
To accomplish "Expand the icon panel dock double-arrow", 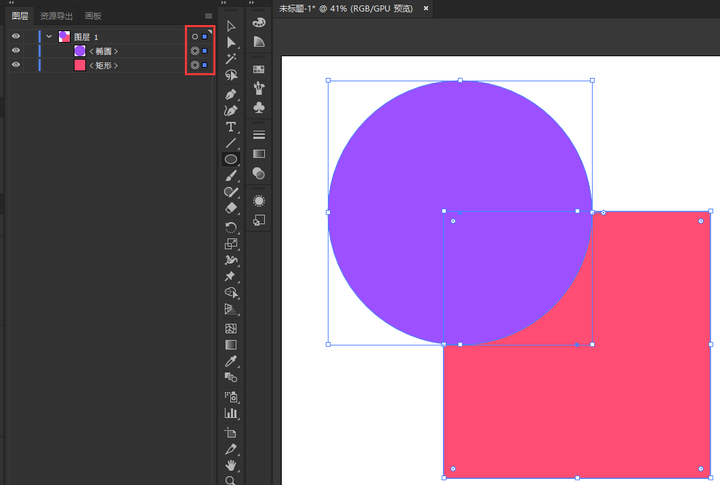I will tap(251, 2).
